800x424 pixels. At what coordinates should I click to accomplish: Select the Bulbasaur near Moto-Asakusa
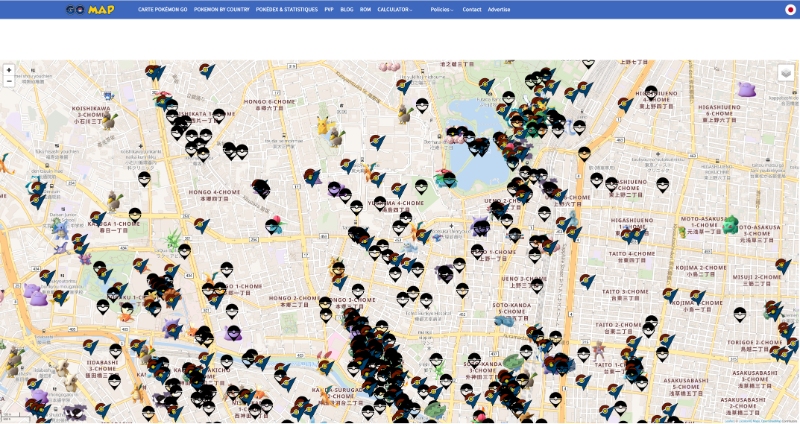pyautogui.click(x=731, y=225)
